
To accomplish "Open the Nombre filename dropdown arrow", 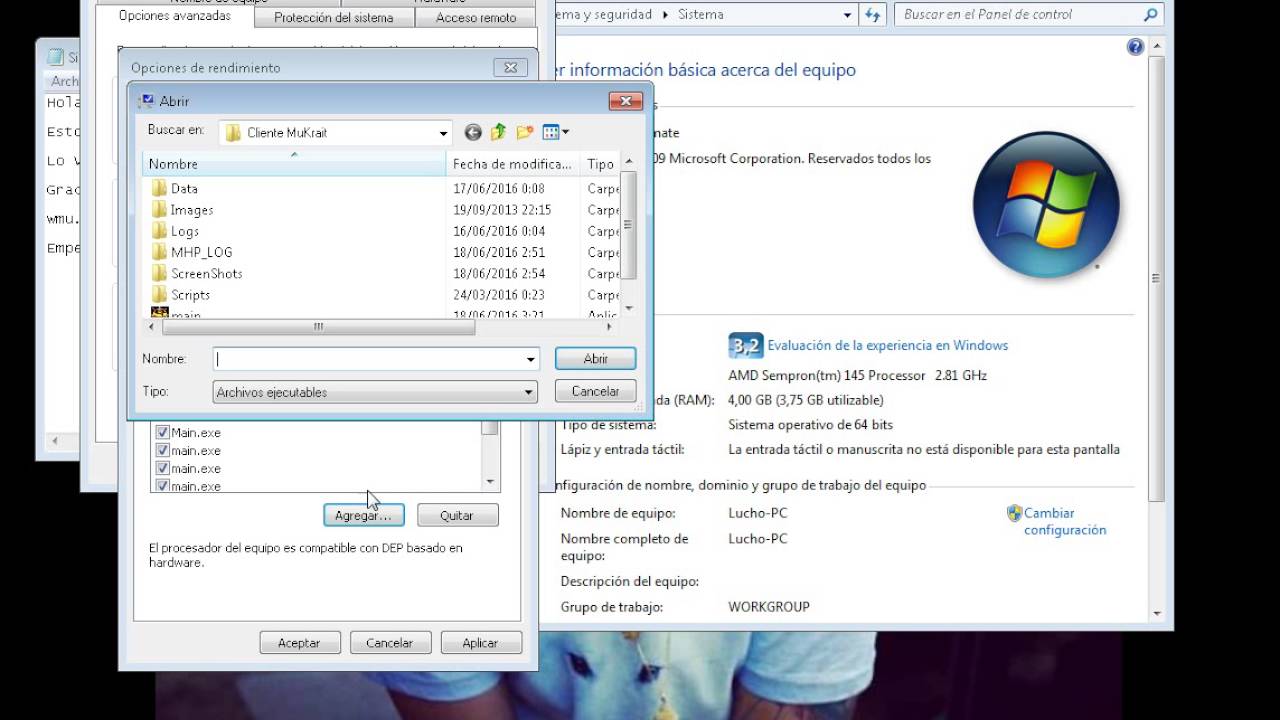I will [x=530, y=359].
